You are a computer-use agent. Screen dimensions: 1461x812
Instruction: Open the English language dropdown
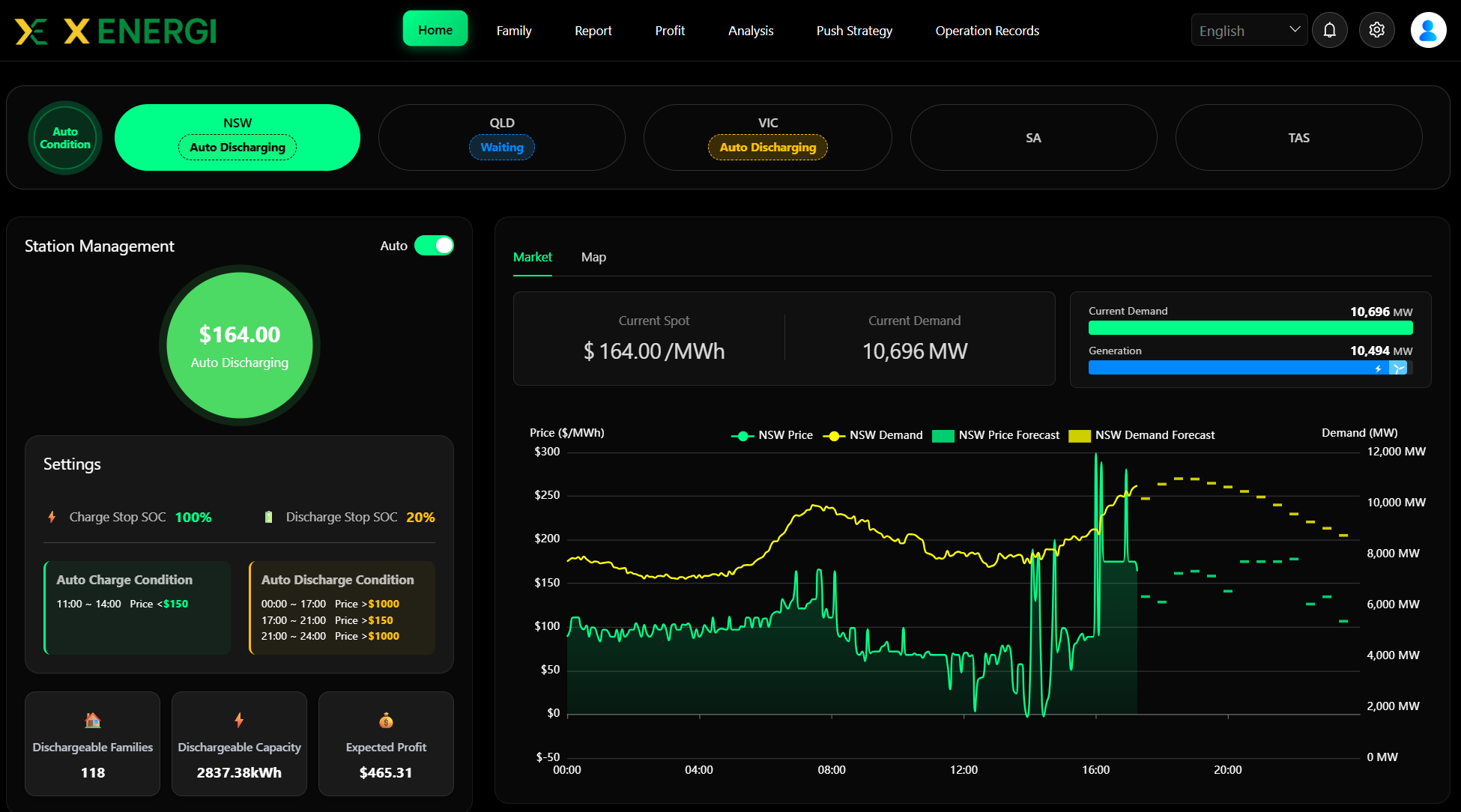[1249, 31]
